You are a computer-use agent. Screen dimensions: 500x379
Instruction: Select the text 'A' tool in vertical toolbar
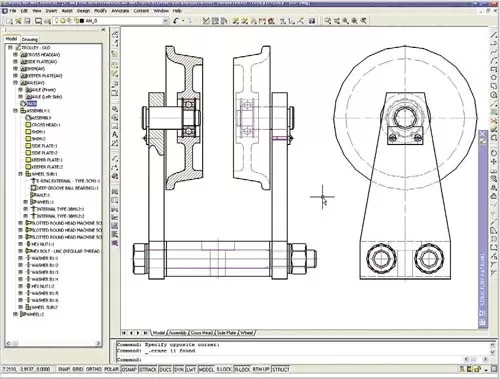115,135
